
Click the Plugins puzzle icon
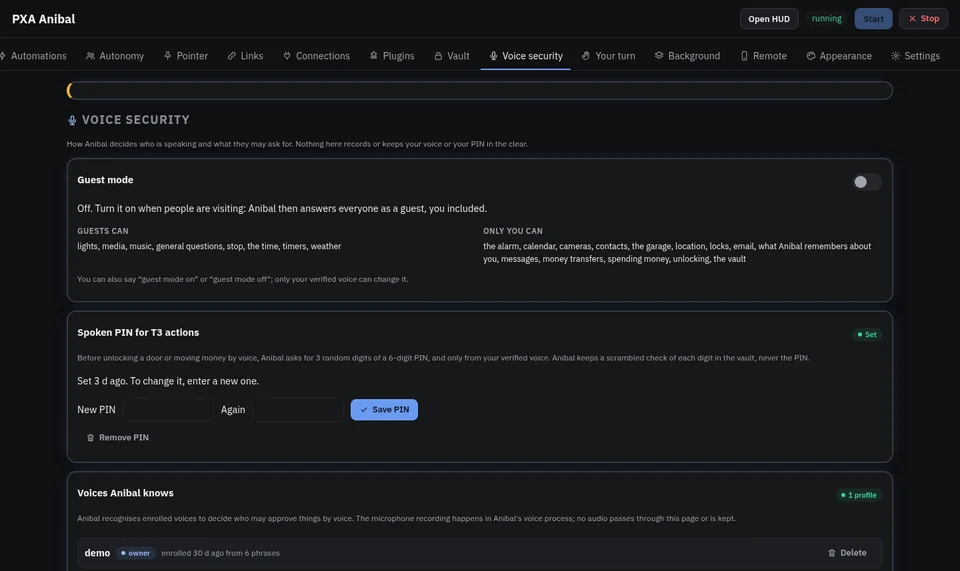coord(373,56)
